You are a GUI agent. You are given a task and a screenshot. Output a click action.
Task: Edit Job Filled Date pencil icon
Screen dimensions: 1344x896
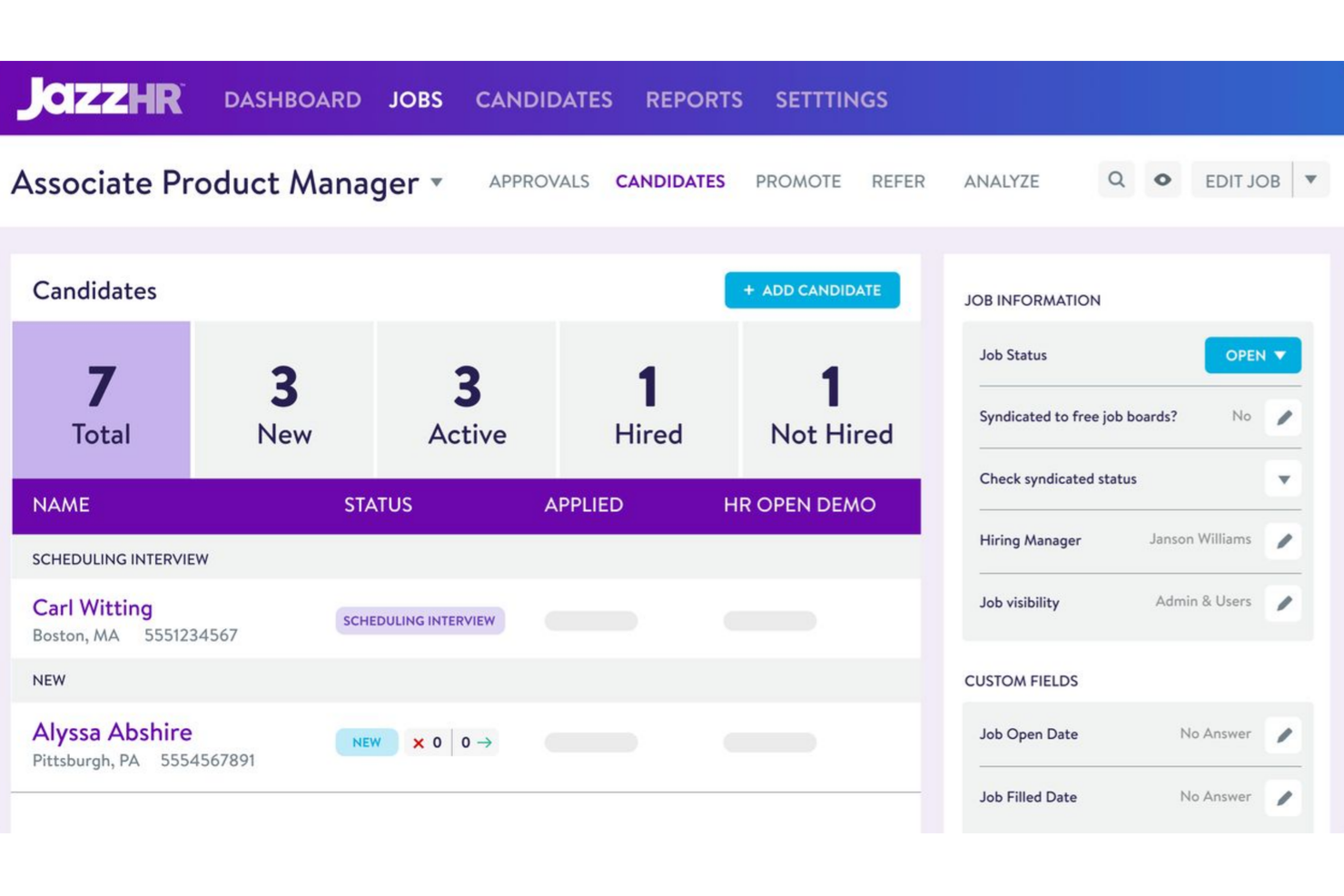coord(1283,798)
